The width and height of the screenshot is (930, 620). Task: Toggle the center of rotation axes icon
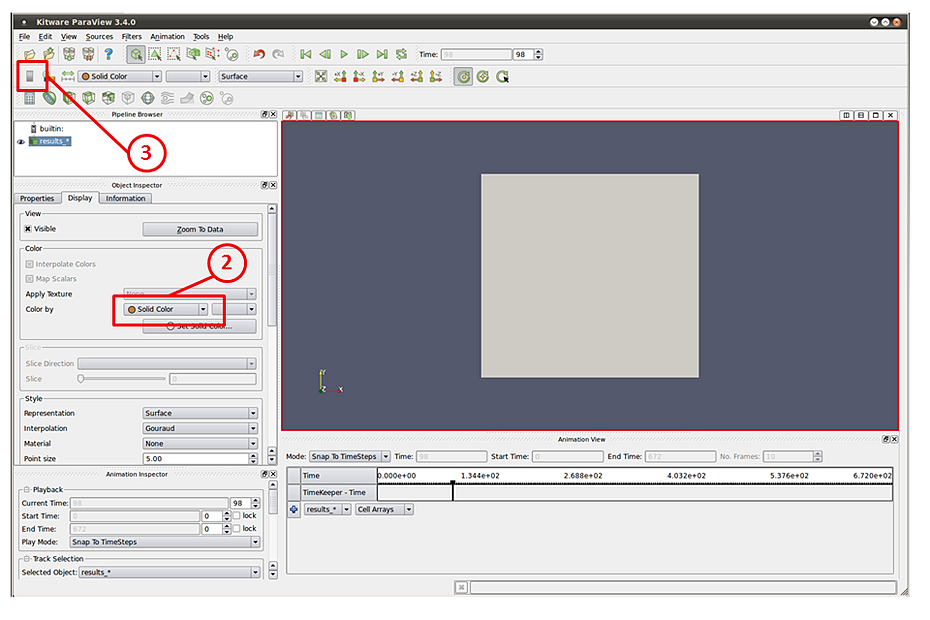click(463, 77)
